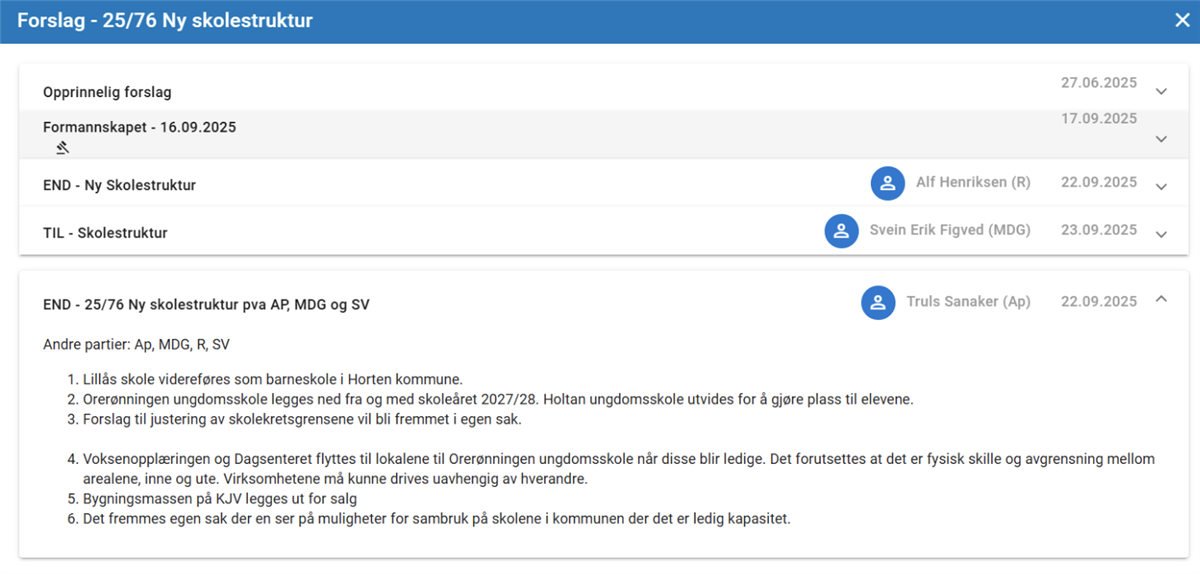Click the name Alf Henriksen (R)
The image size is (1200, 574).
click(x=973, y=183)
